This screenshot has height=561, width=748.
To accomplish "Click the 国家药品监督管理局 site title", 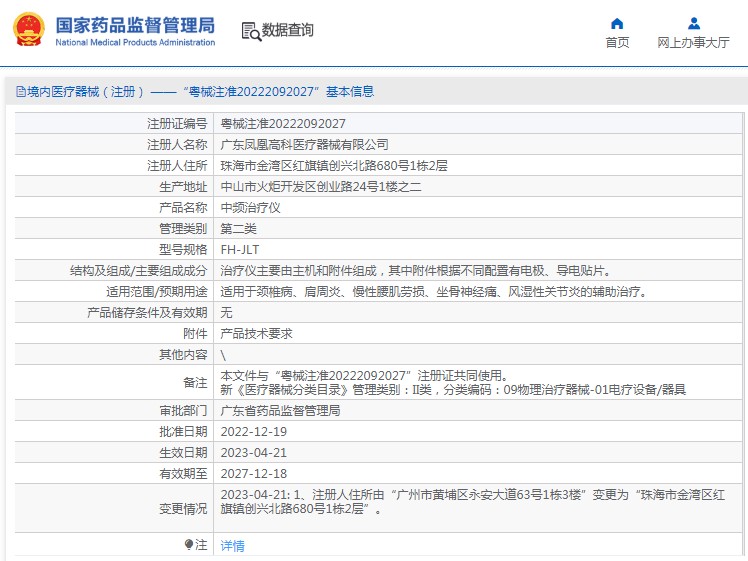I will pos(135,25).
